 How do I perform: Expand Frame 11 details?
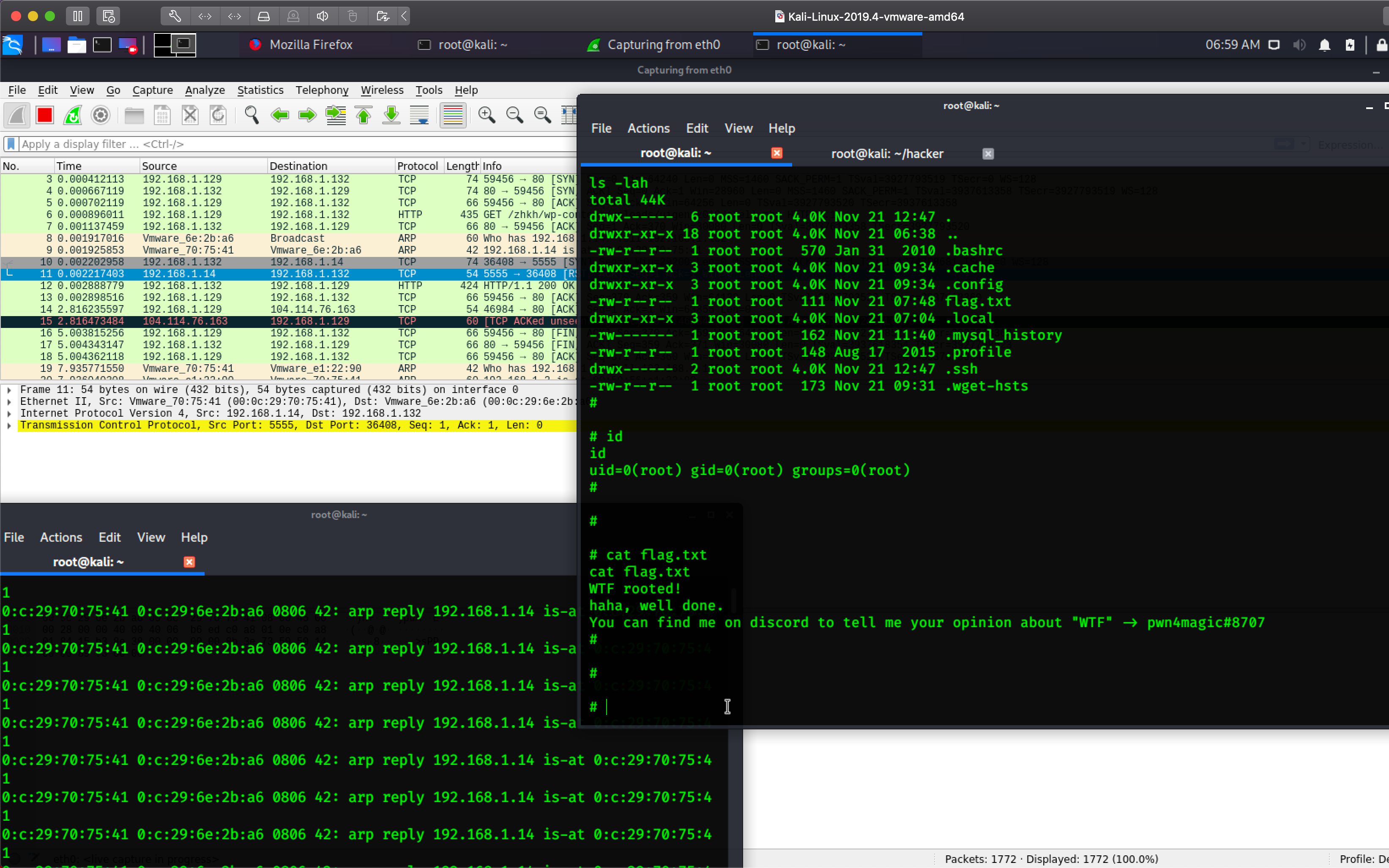point(9,390)
